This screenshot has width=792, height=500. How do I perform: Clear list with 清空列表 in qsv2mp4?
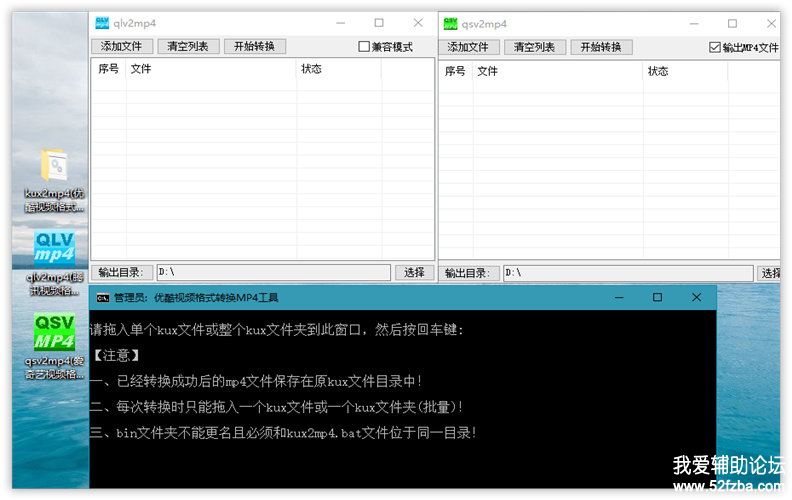point(534,47)
